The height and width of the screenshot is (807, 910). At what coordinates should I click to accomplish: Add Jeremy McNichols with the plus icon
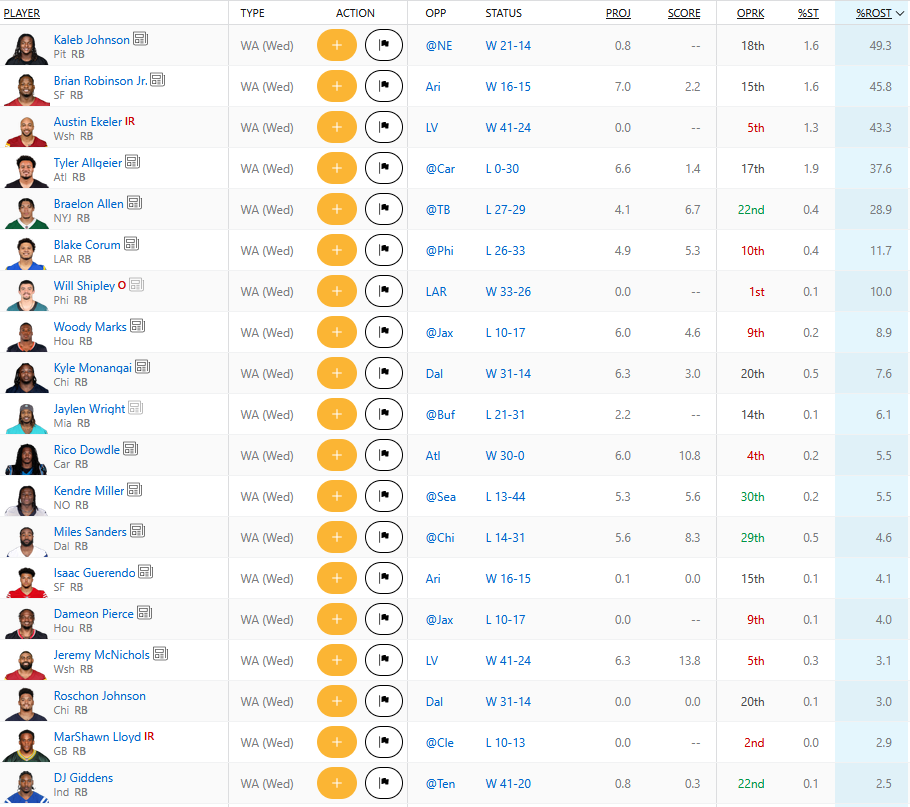pyautogui.click(x=337, y=660)
